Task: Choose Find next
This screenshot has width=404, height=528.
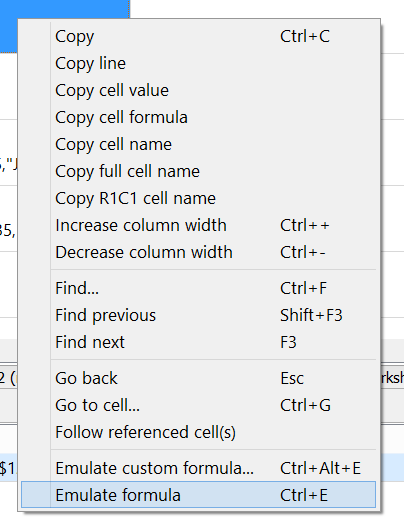Action: 198,342
